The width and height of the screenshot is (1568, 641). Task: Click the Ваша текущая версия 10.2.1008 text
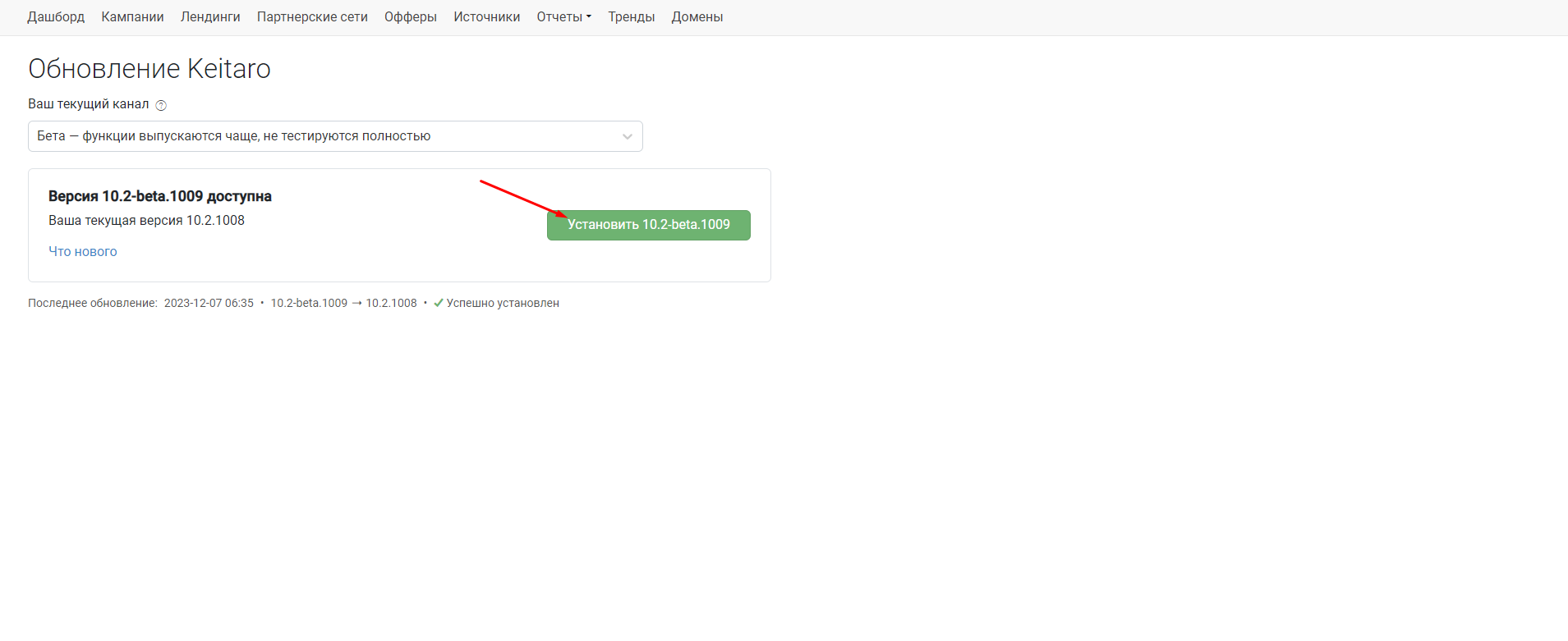click(x=146, y=220)
